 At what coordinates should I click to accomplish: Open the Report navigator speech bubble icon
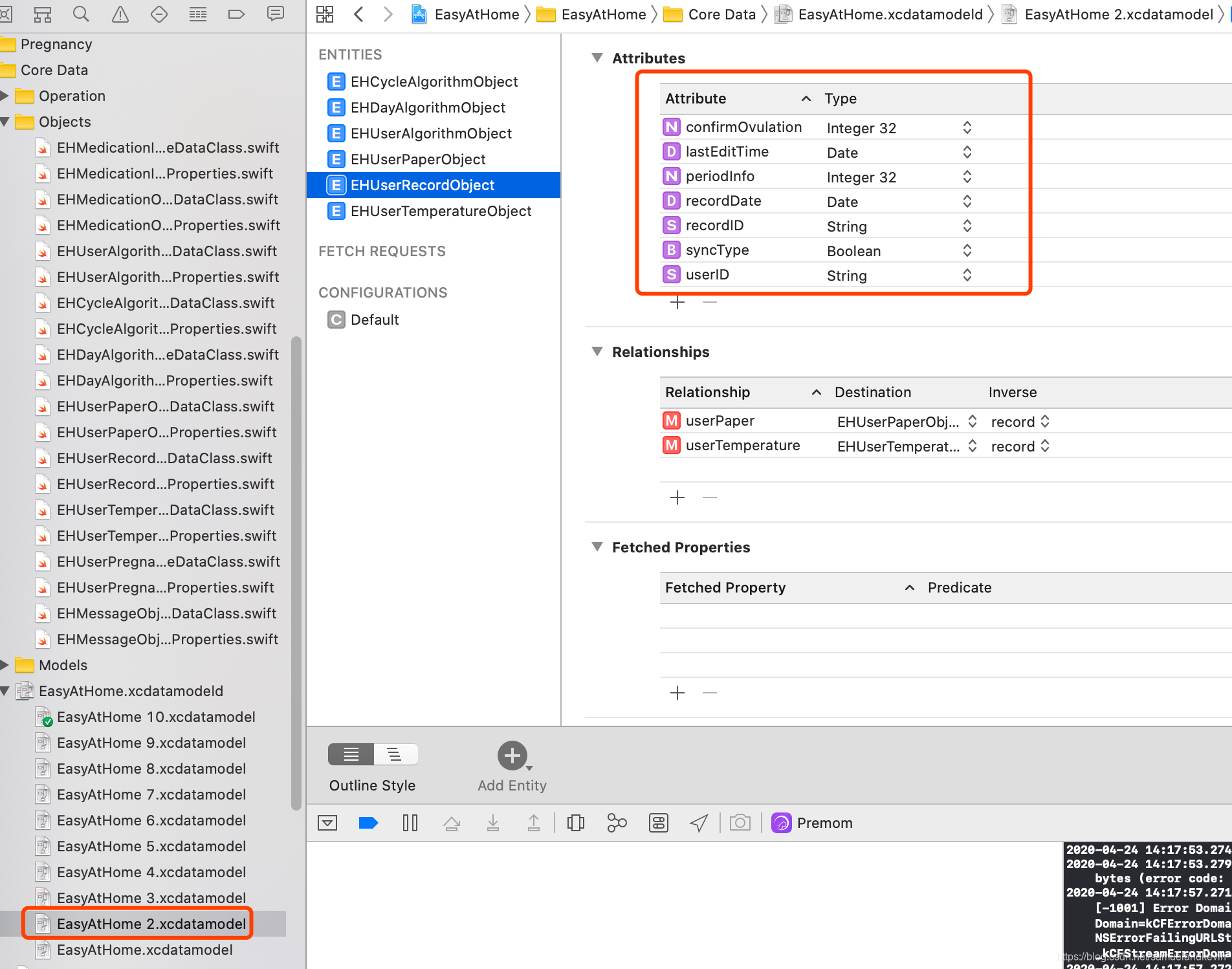click(x=276, y=14)
